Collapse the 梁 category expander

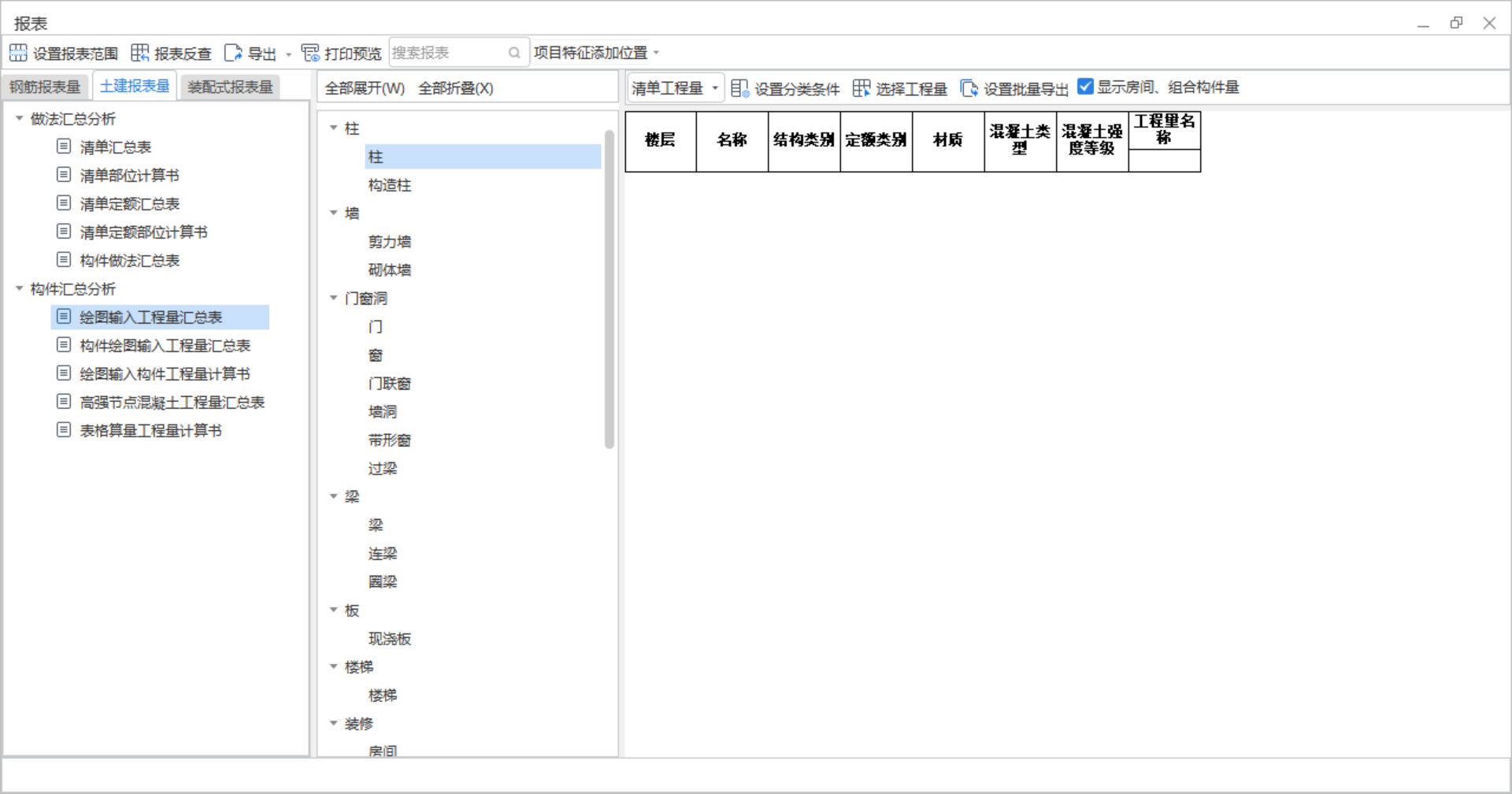334,496
